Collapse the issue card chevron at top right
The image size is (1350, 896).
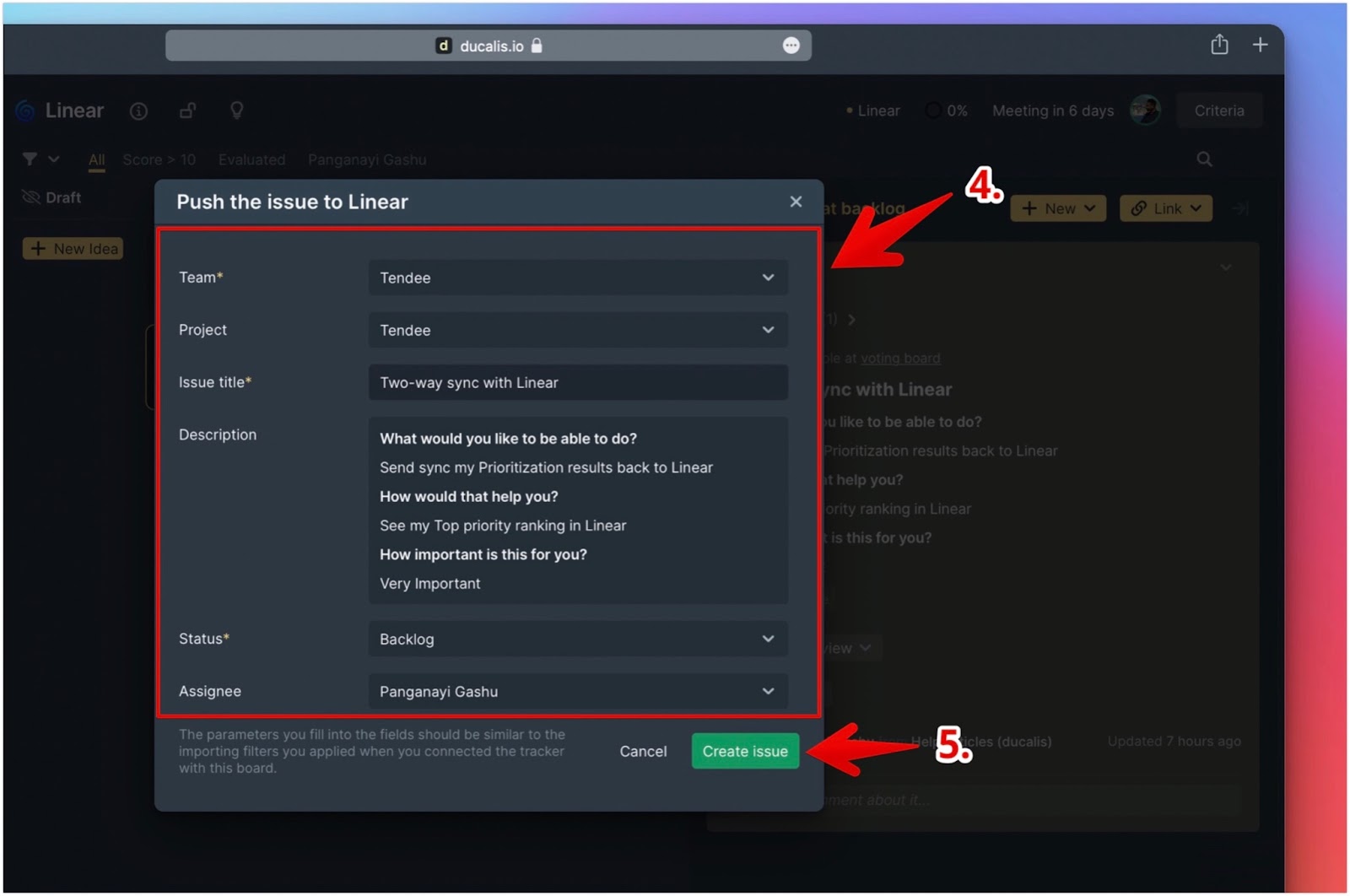pyautogui.click(x=1226, y=267)
